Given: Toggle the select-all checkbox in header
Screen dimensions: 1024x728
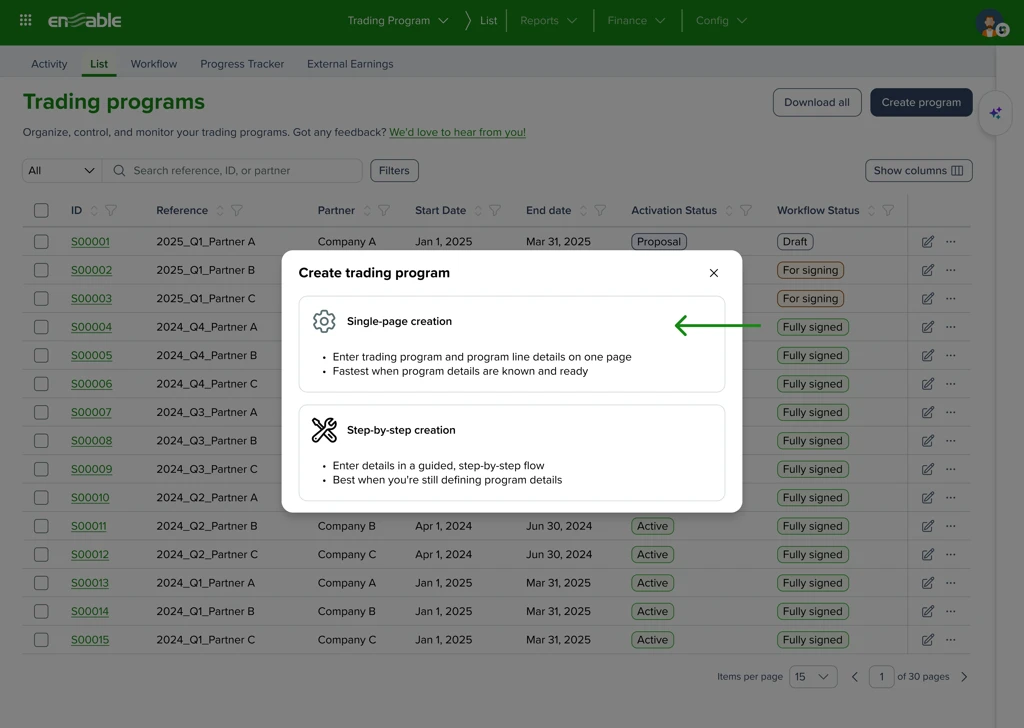Looking at the screenshot, I should click(x=41, y=211).
